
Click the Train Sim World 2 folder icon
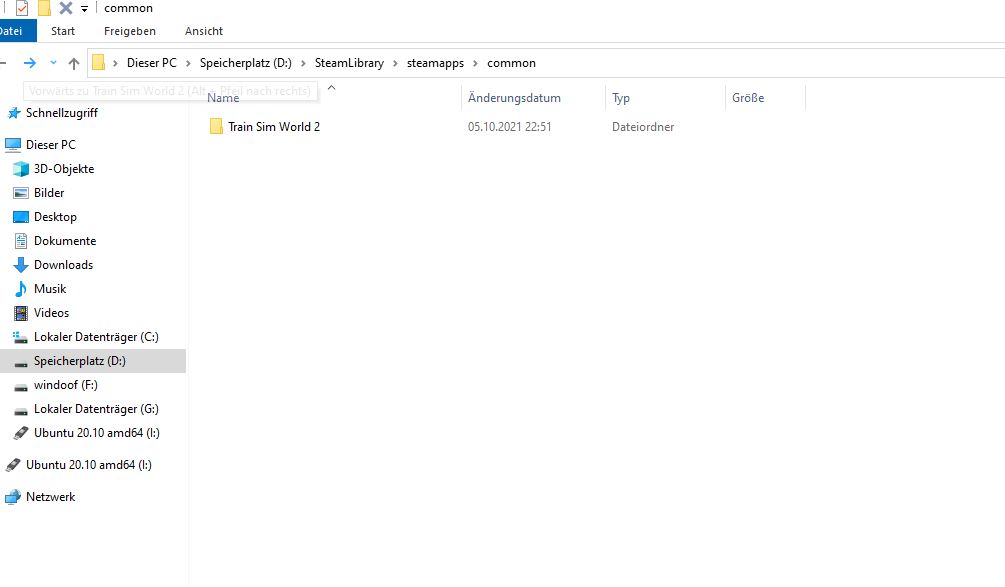(x=216, y=126)
